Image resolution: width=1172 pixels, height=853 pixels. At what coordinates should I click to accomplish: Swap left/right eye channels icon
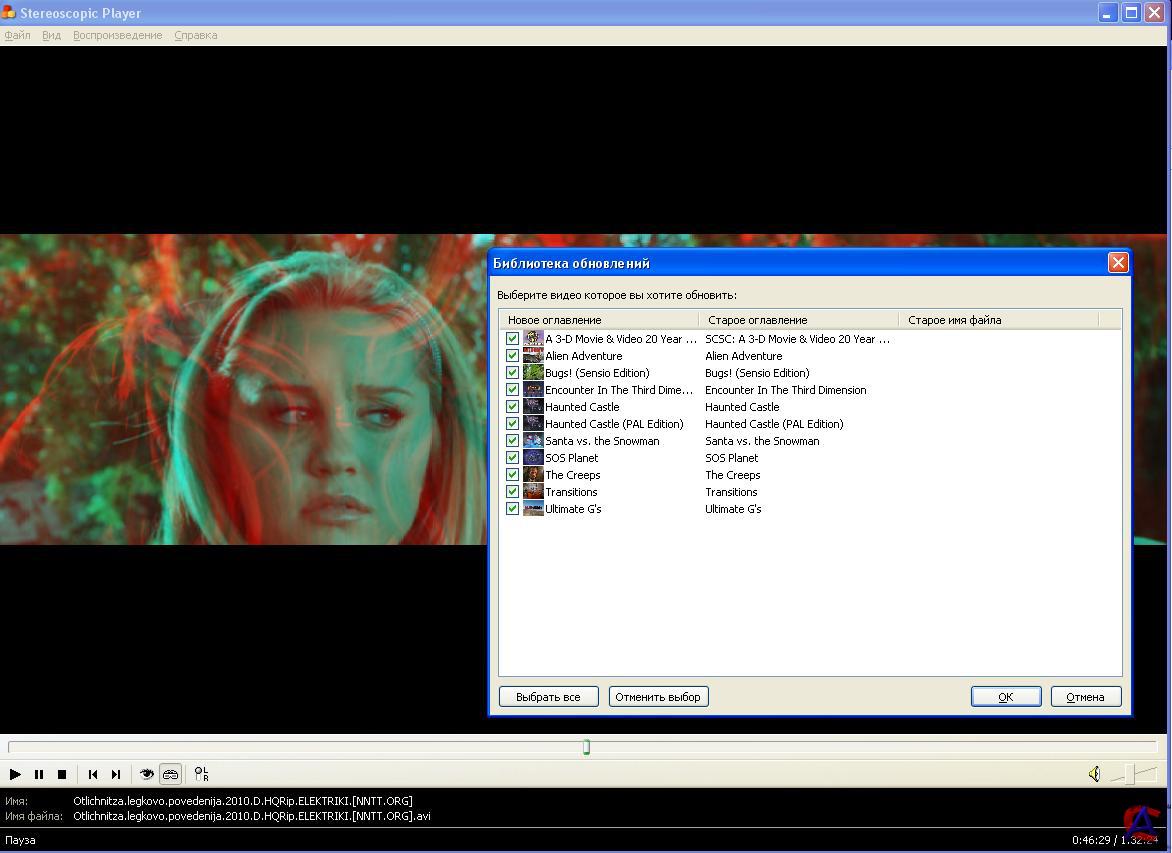[202, 774]
